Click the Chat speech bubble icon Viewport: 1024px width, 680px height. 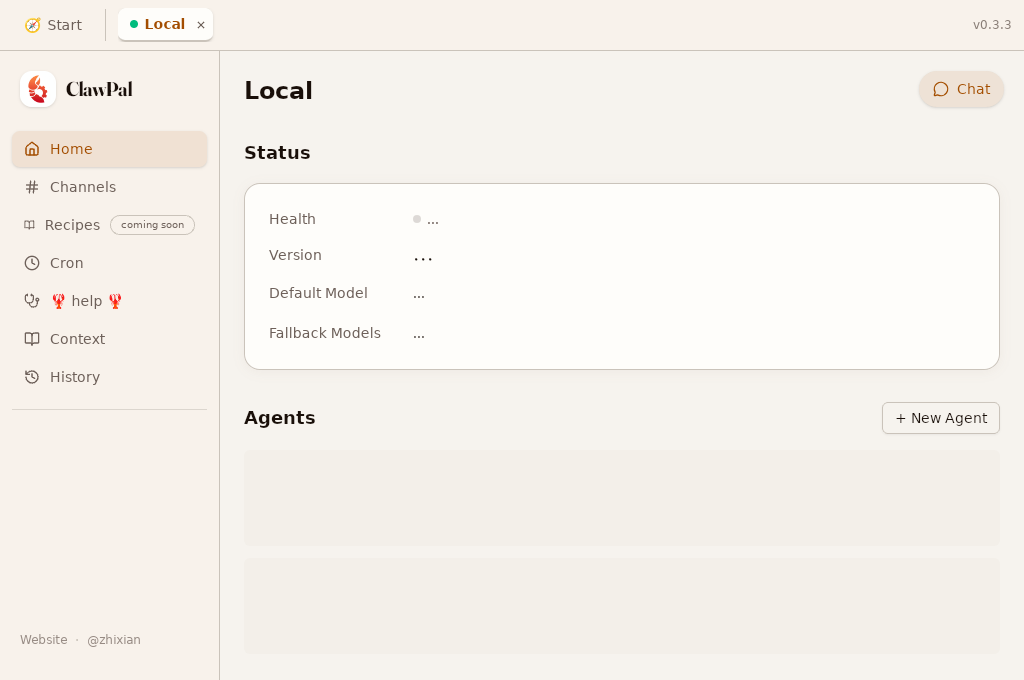[940, 89]
